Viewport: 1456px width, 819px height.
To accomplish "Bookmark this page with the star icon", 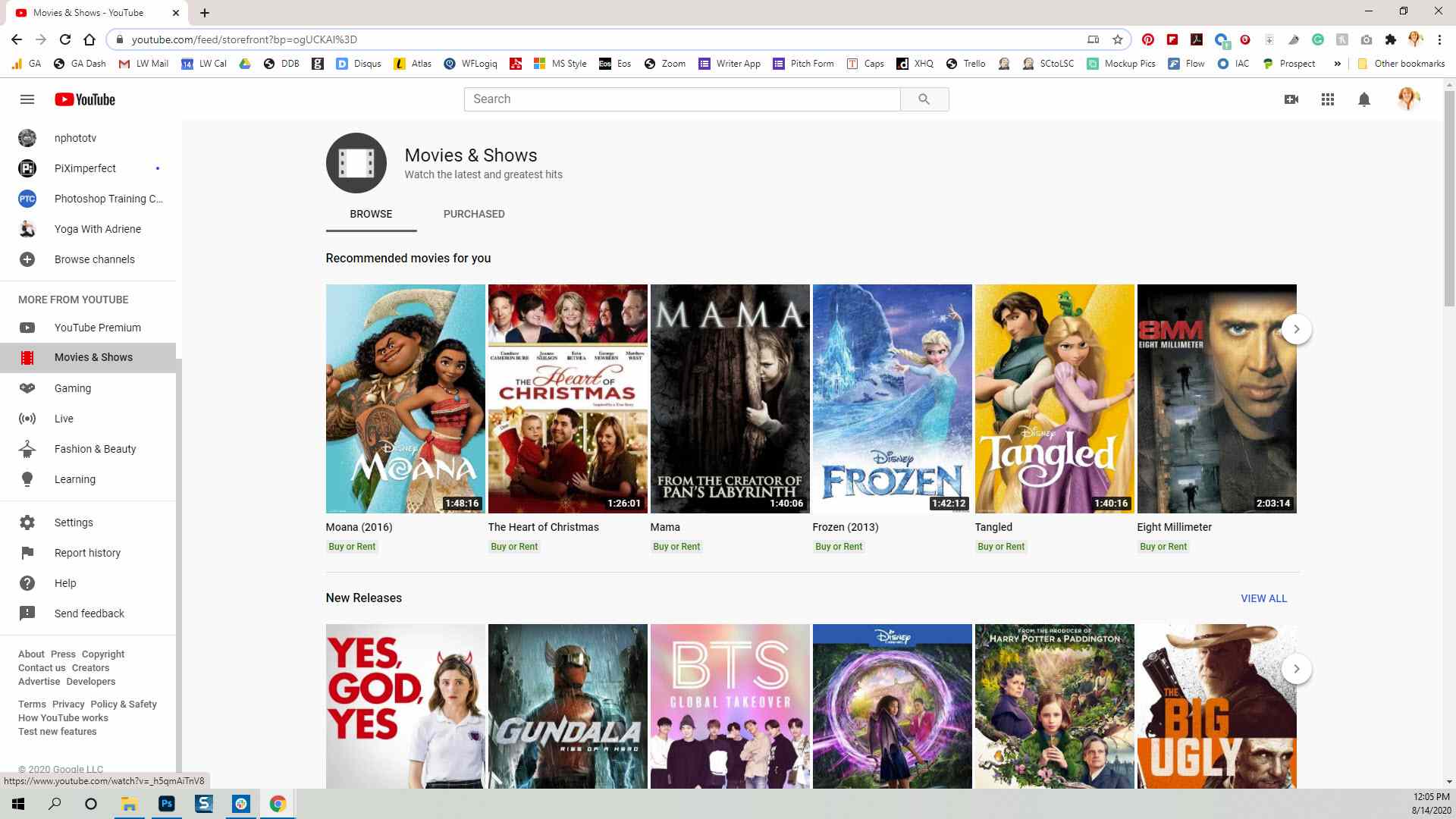I will (x=1117, y=39).
